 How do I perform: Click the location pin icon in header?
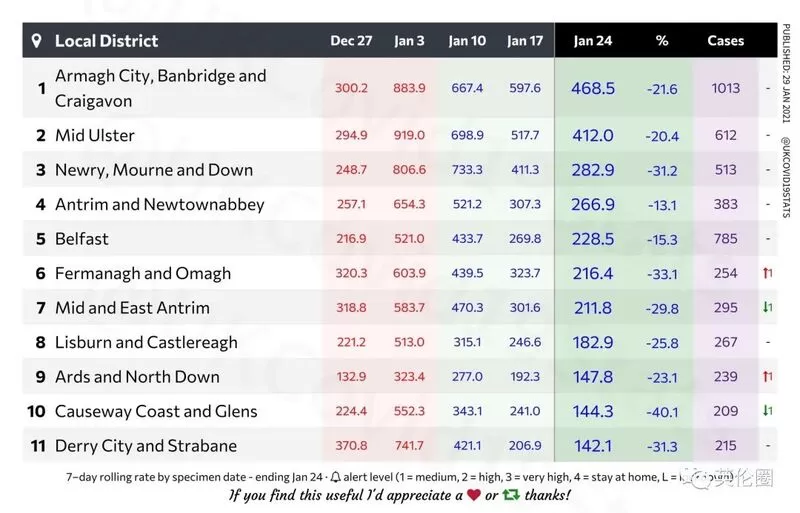(x=36, y=41)
